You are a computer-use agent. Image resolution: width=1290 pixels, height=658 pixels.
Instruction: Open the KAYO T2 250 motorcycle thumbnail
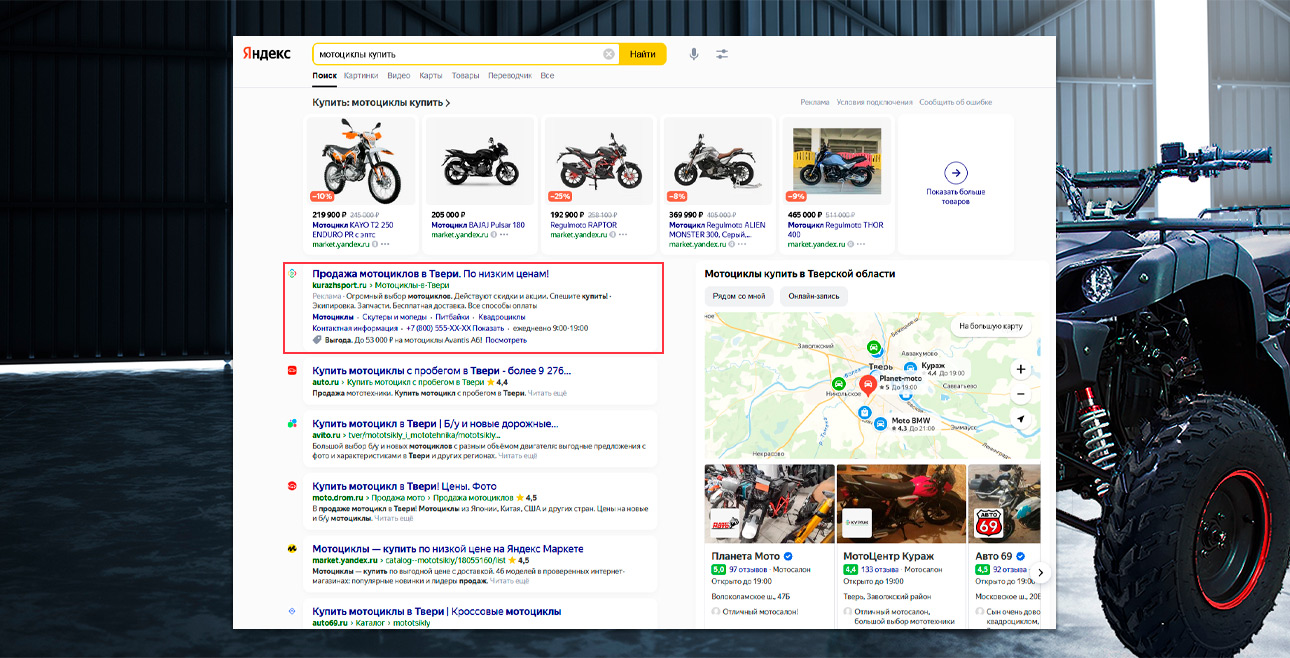[x=360, y=162]
